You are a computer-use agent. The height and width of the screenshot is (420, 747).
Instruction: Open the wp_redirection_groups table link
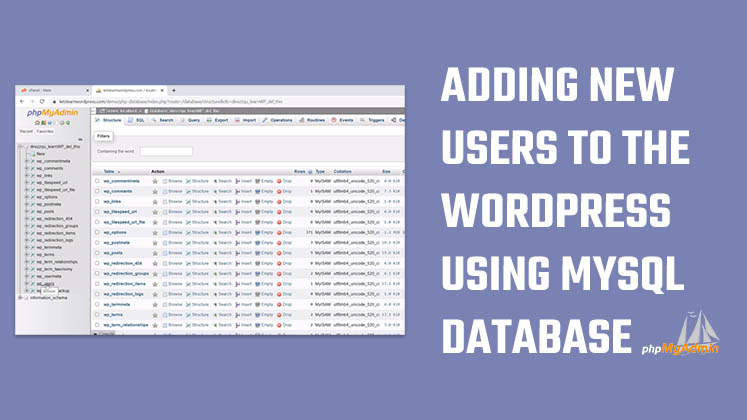coord(126,274)
